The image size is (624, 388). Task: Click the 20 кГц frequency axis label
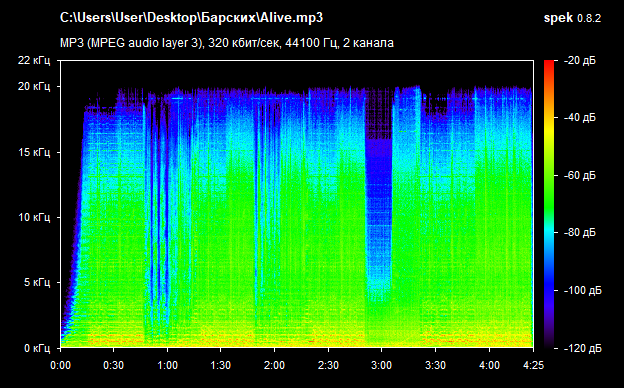34,86
